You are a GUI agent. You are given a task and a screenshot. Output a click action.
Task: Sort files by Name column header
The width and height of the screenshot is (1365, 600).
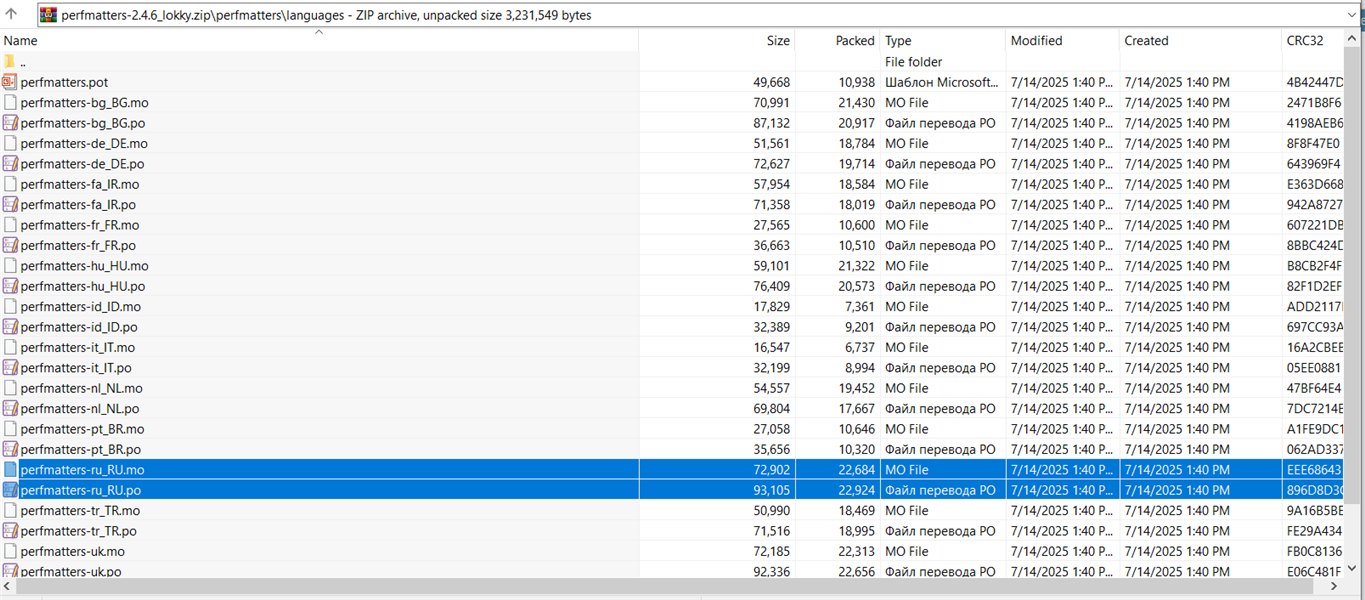click(x=20, y=41)
